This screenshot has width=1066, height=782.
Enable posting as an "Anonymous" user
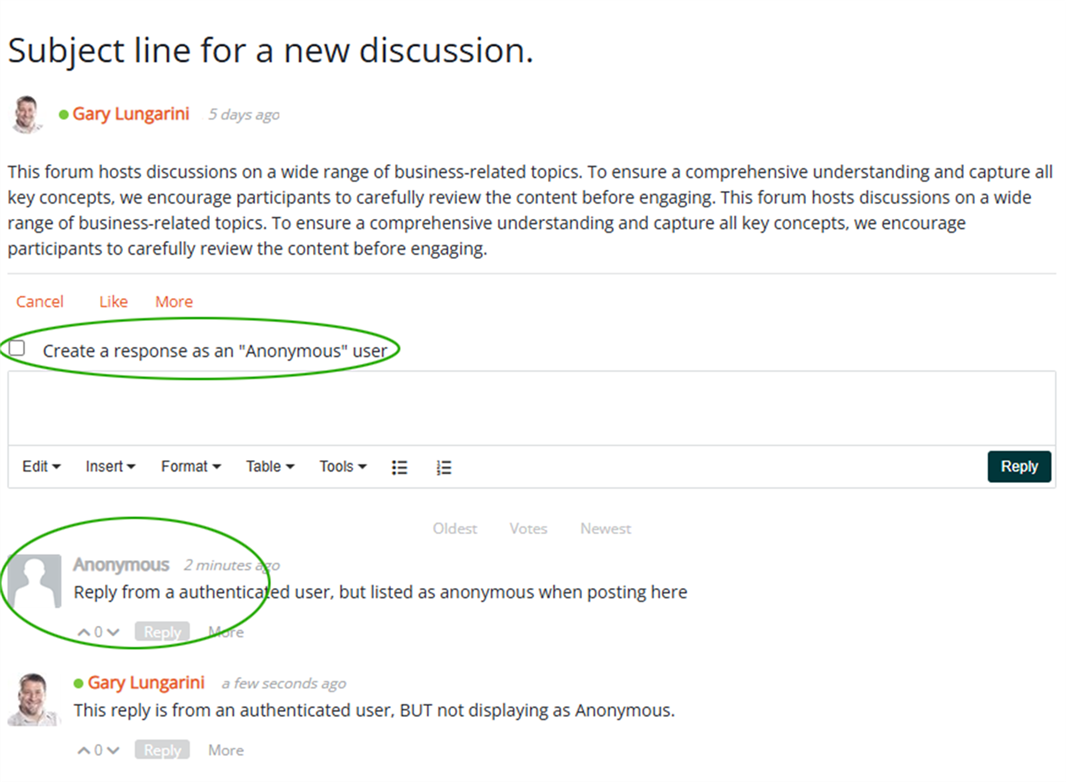(17, 348)
